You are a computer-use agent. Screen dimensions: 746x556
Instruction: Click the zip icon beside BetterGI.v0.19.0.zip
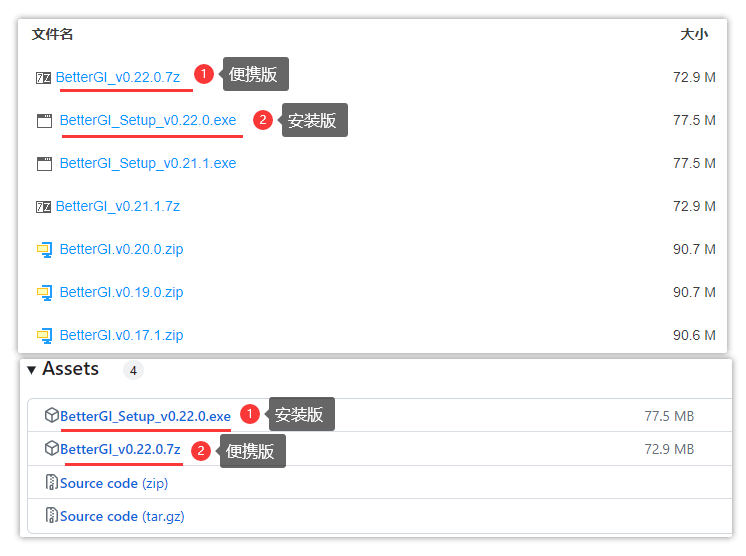[x=44, y=292]
